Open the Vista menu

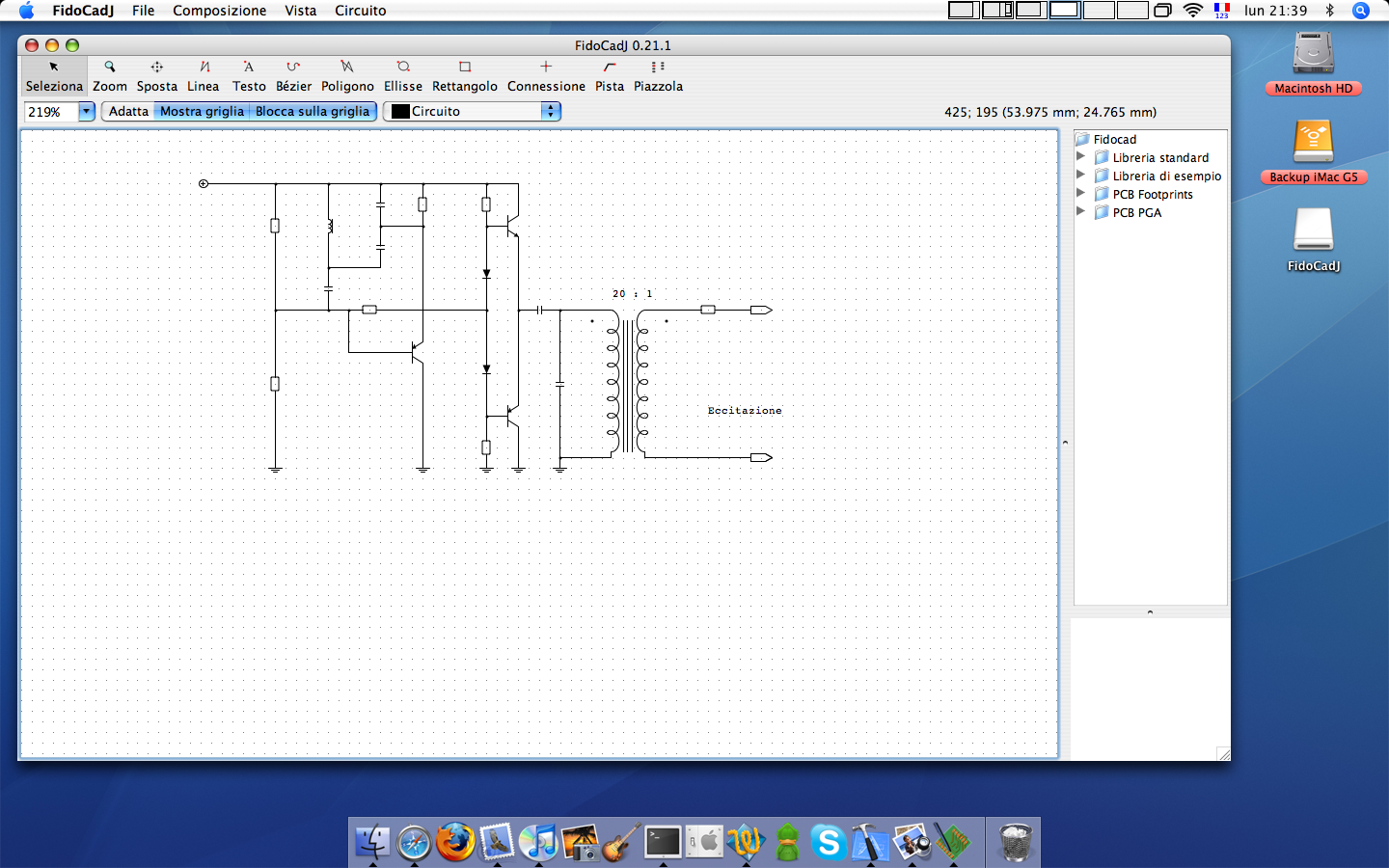[300, 11]
